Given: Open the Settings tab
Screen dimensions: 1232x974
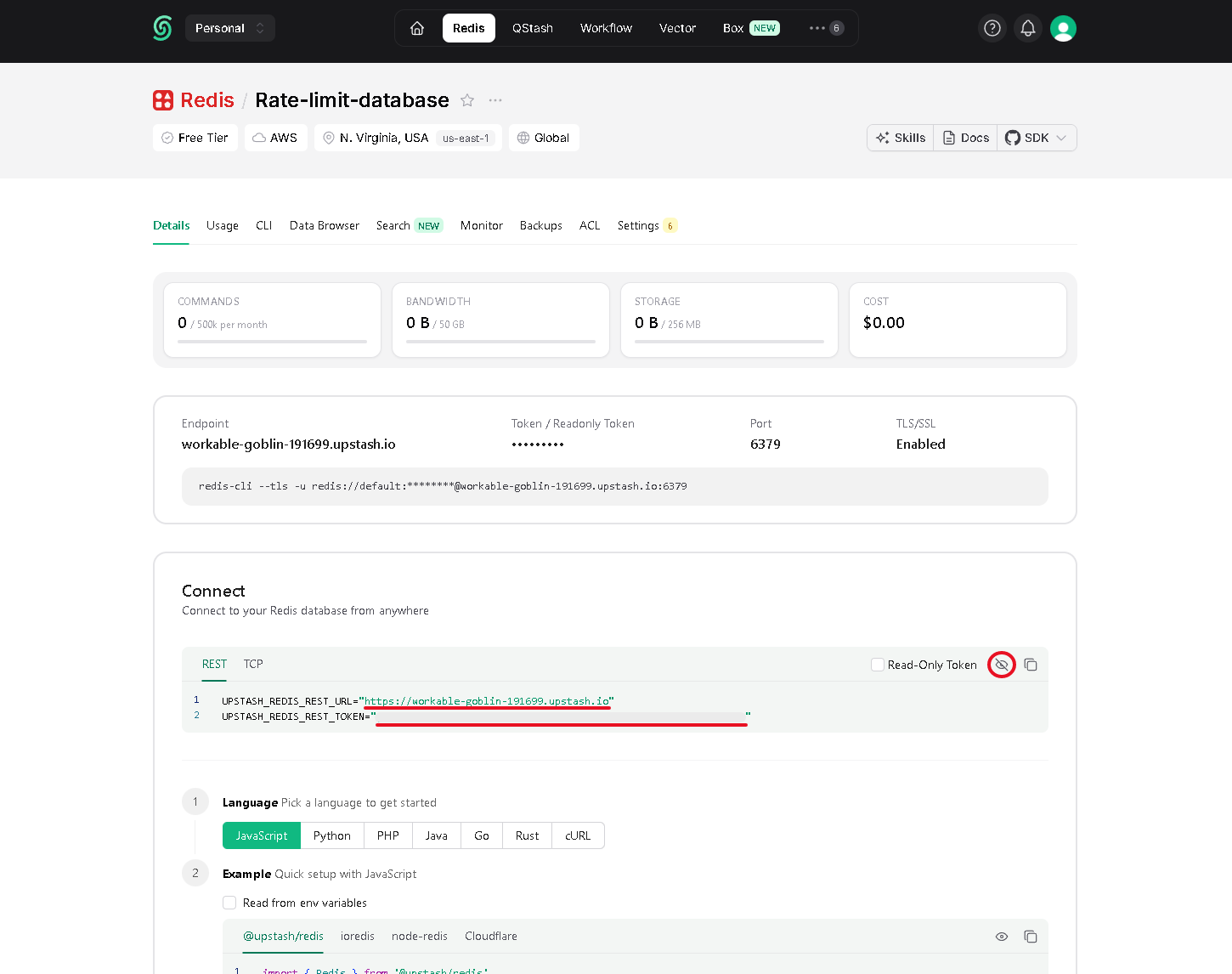Looking at the screenshot, I should 647,225.
